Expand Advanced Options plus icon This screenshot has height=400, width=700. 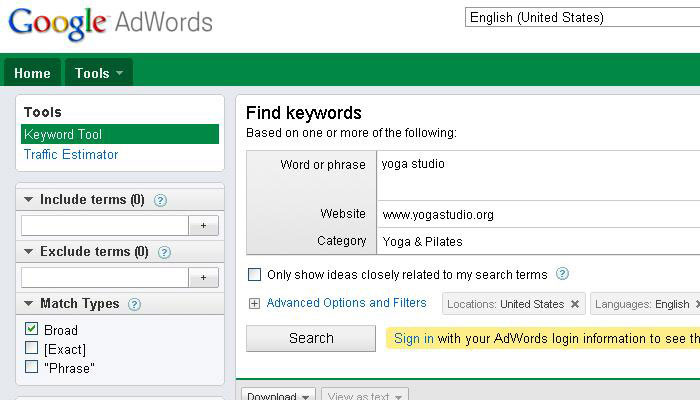pyautogui.click(x=254, y=304)
